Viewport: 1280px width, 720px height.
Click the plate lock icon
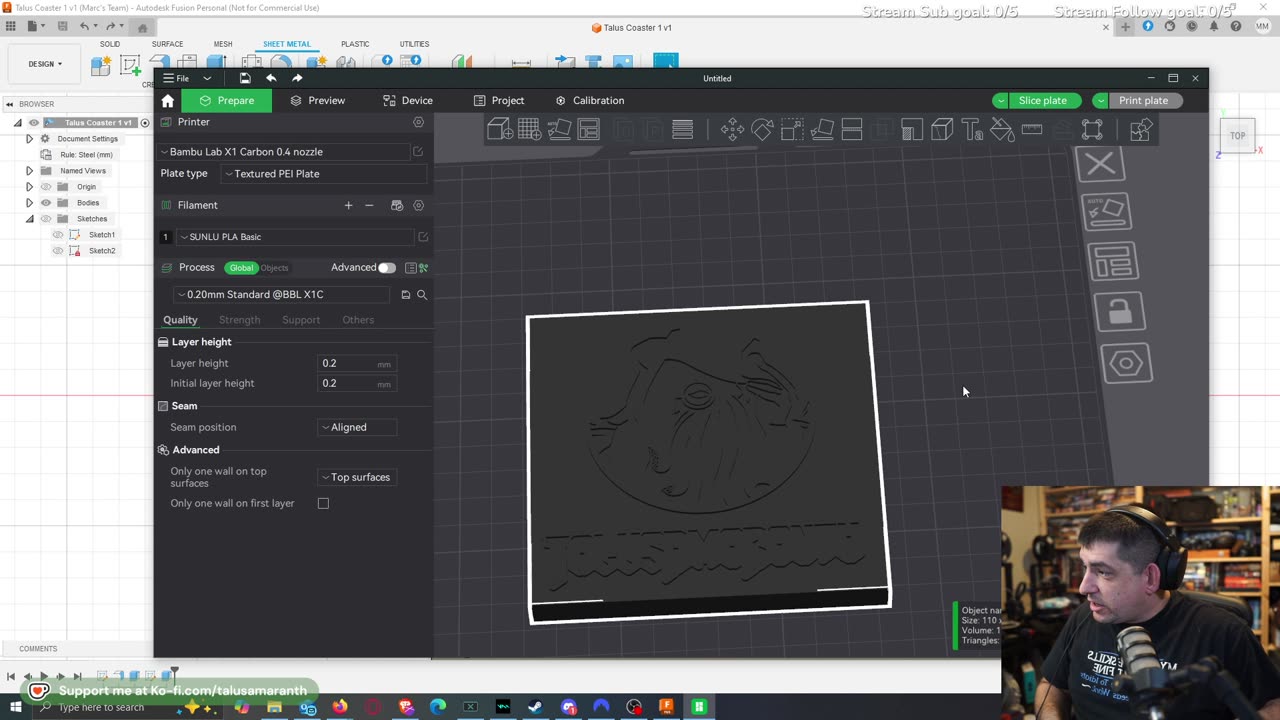1120,312
